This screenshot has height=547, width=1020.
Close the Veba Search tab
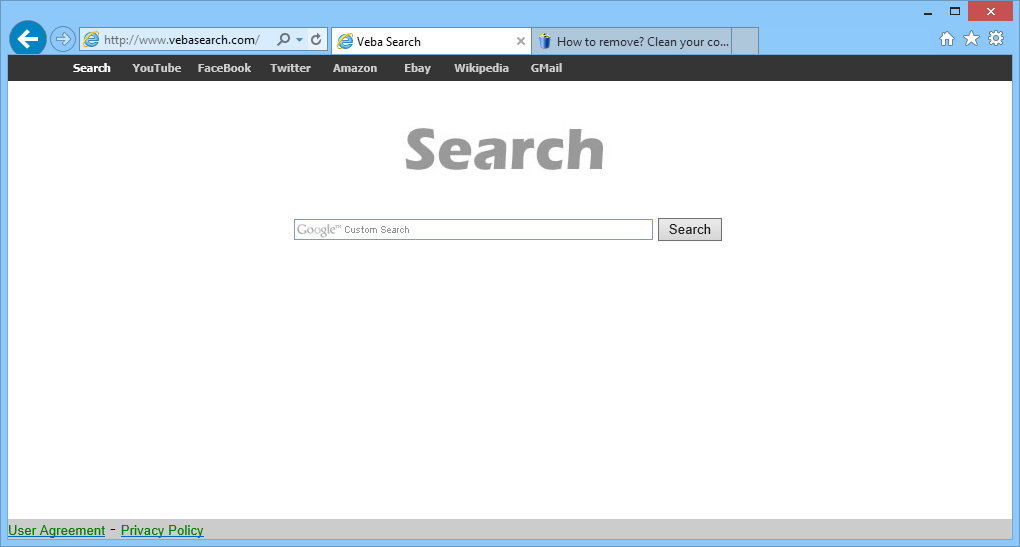(520, 41)
